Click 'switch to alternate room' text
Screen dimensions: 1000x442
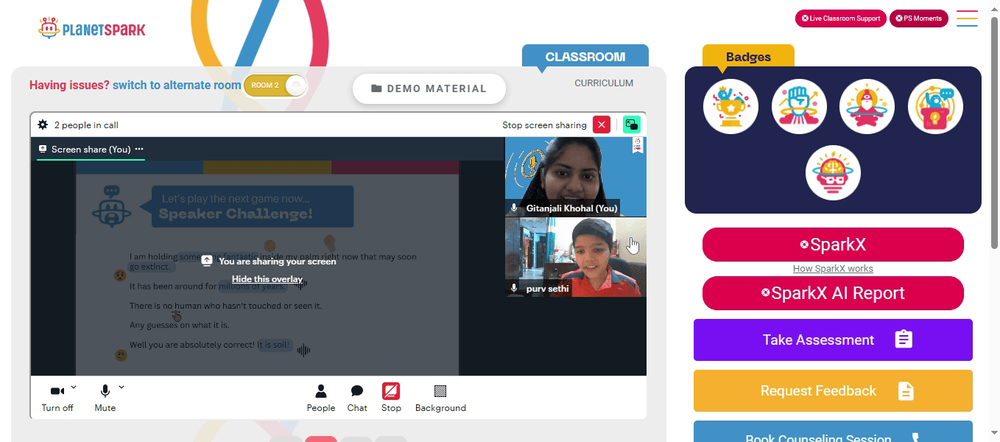(177, 85)
